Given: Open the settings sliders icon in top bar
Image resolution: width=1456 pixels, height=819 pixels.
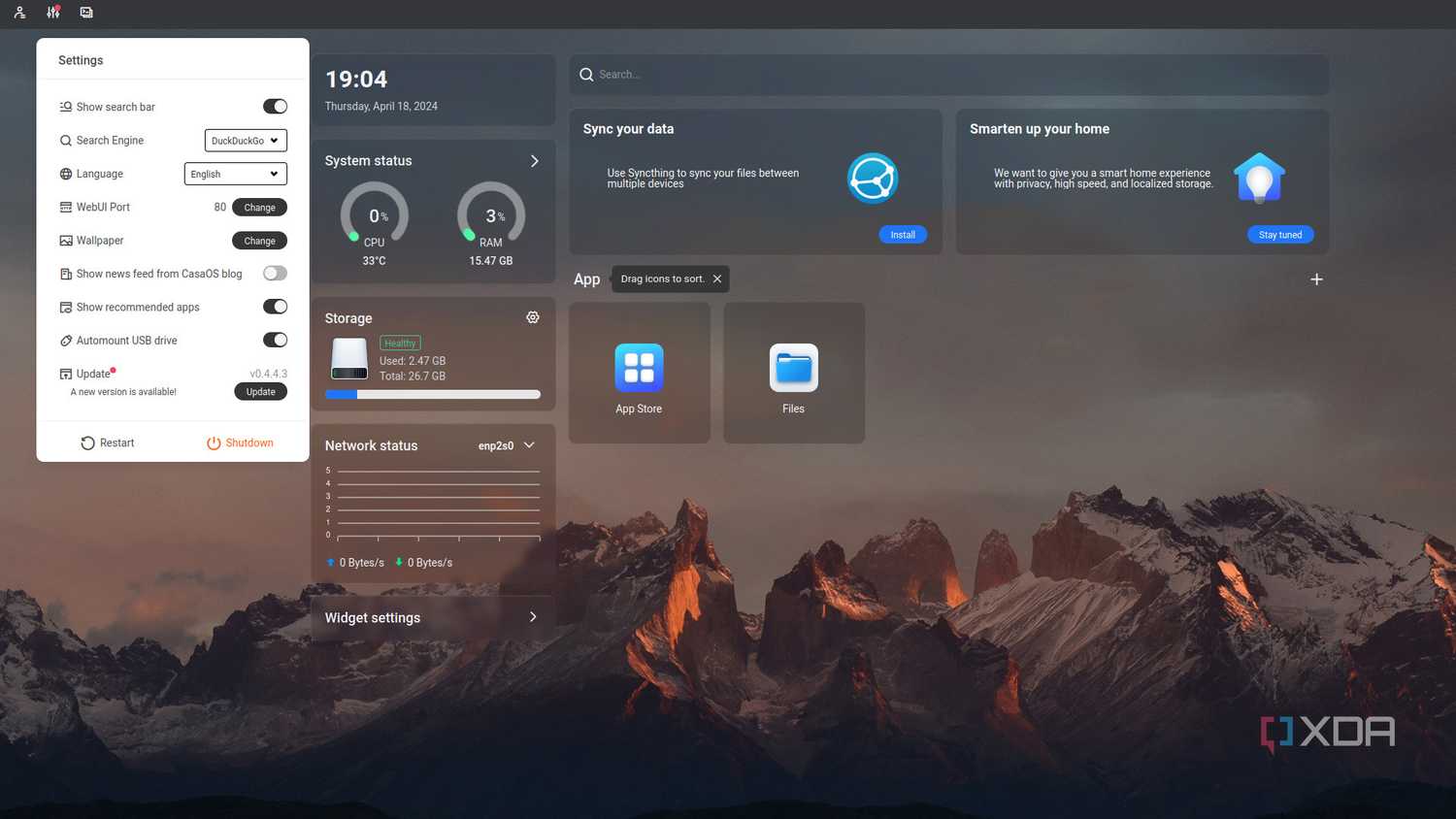Looking at the screenshot, I should tap(53, 13).
